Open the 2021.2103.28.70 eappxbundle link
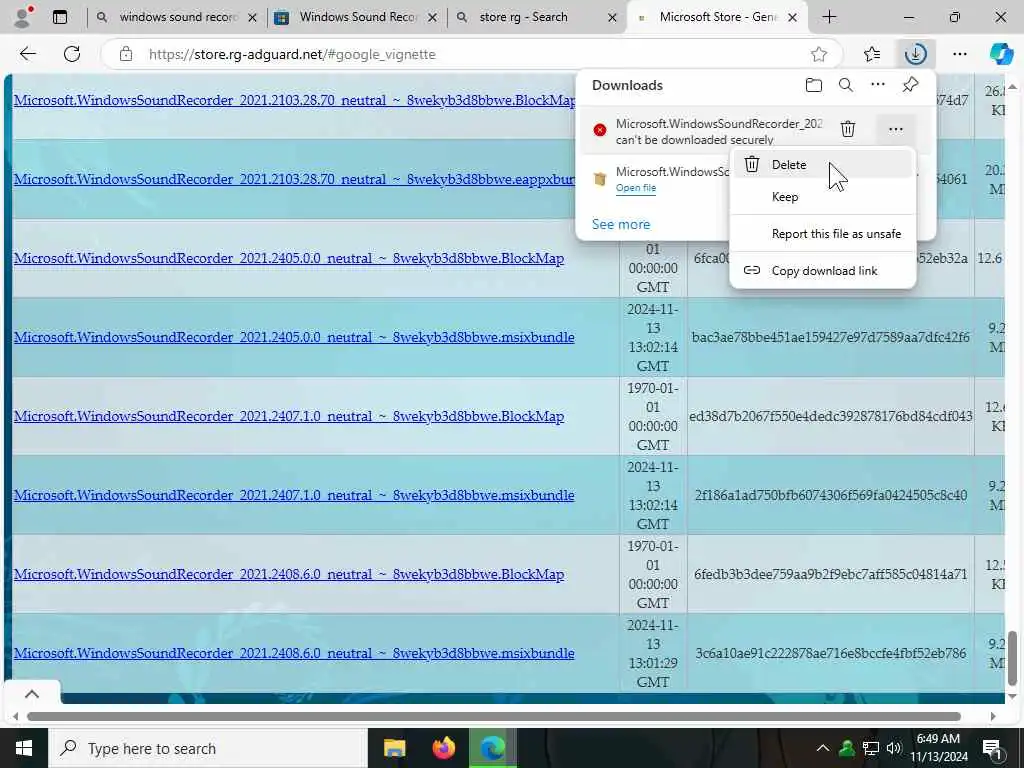This screenshot has width=1024, height=768. pyautogui.click(x=294, y=179)
